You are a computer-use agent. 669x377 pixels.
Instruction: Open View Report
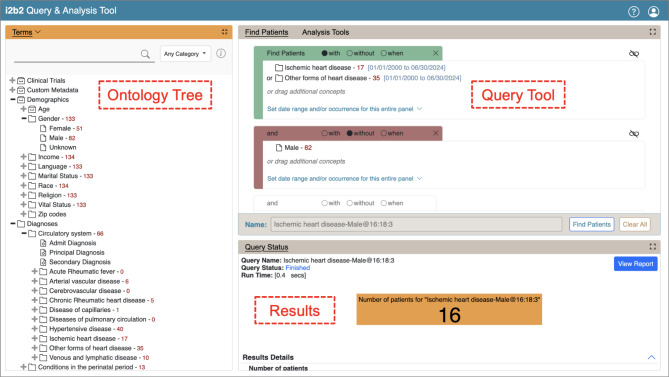635,264
